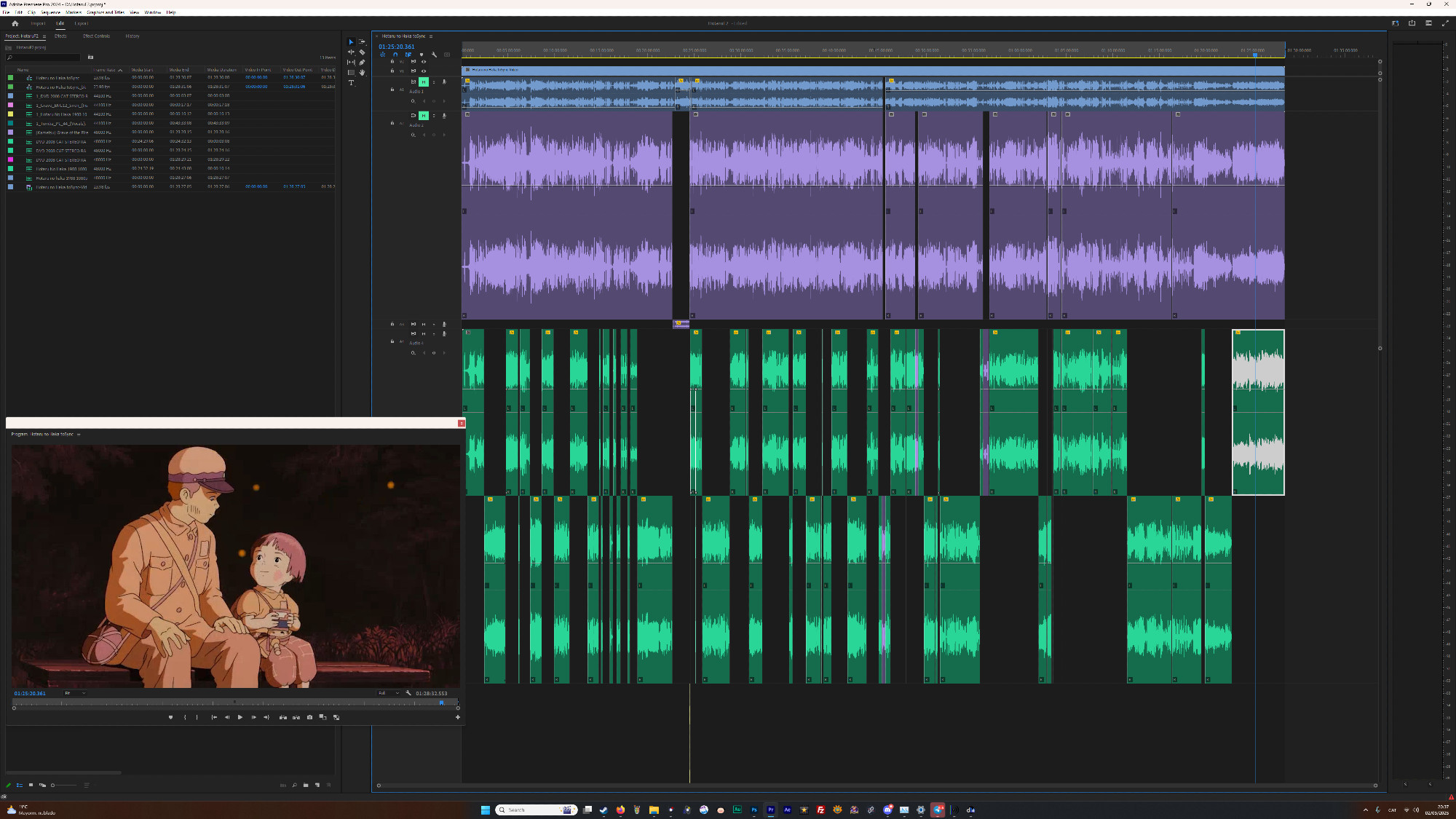Open the zoom level Fit dropdown
The width and height of the screenshot is (1456, 819).
(x=75, y=693)
